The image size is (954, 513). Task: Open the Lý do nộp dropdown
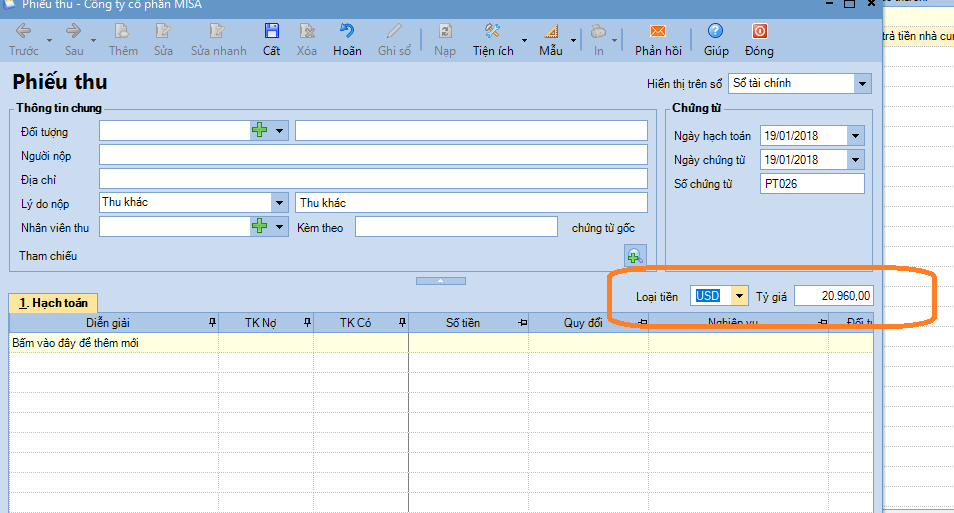click(279, 203)
